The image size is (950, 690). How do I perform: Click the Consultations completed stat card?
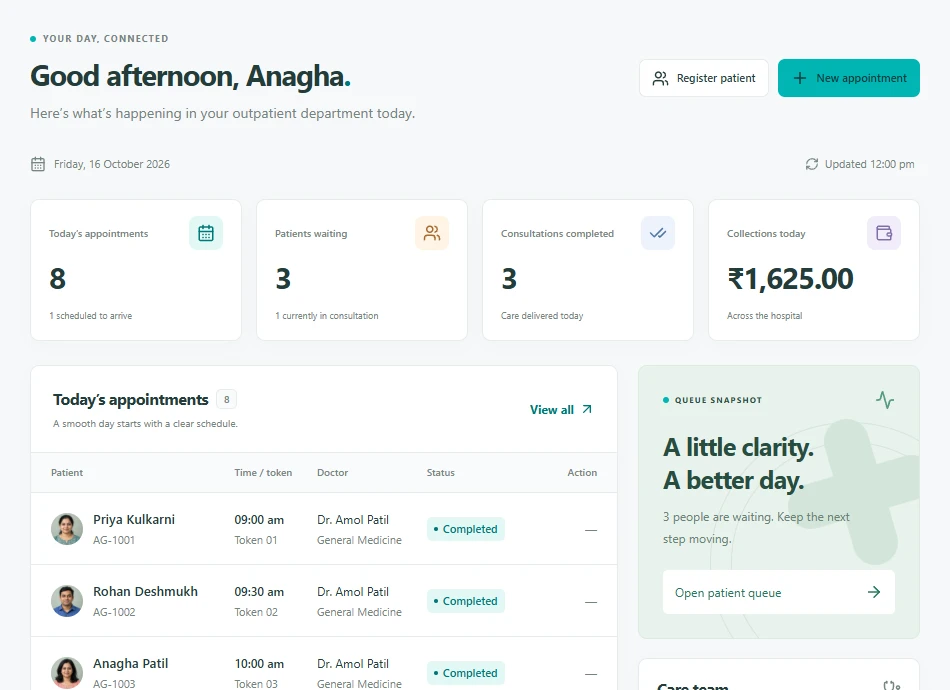[588, 270]
